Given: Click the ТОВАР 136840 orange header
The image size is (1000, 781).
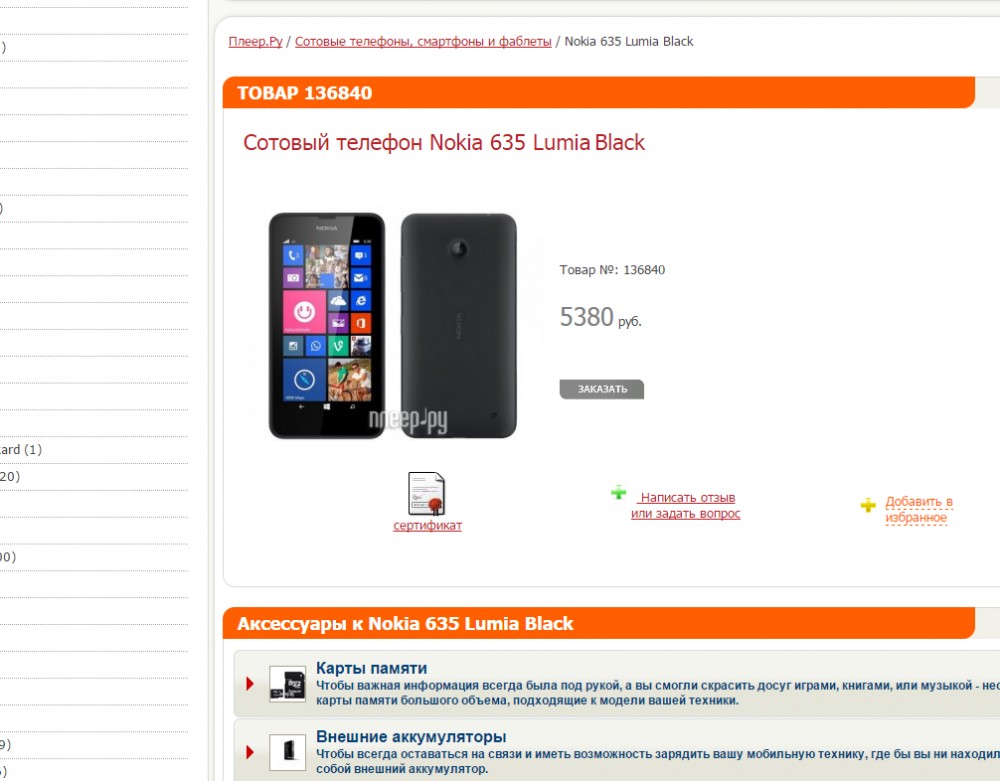Looking at the screenshot, I should pyautogui.click(x=598, y=93).
